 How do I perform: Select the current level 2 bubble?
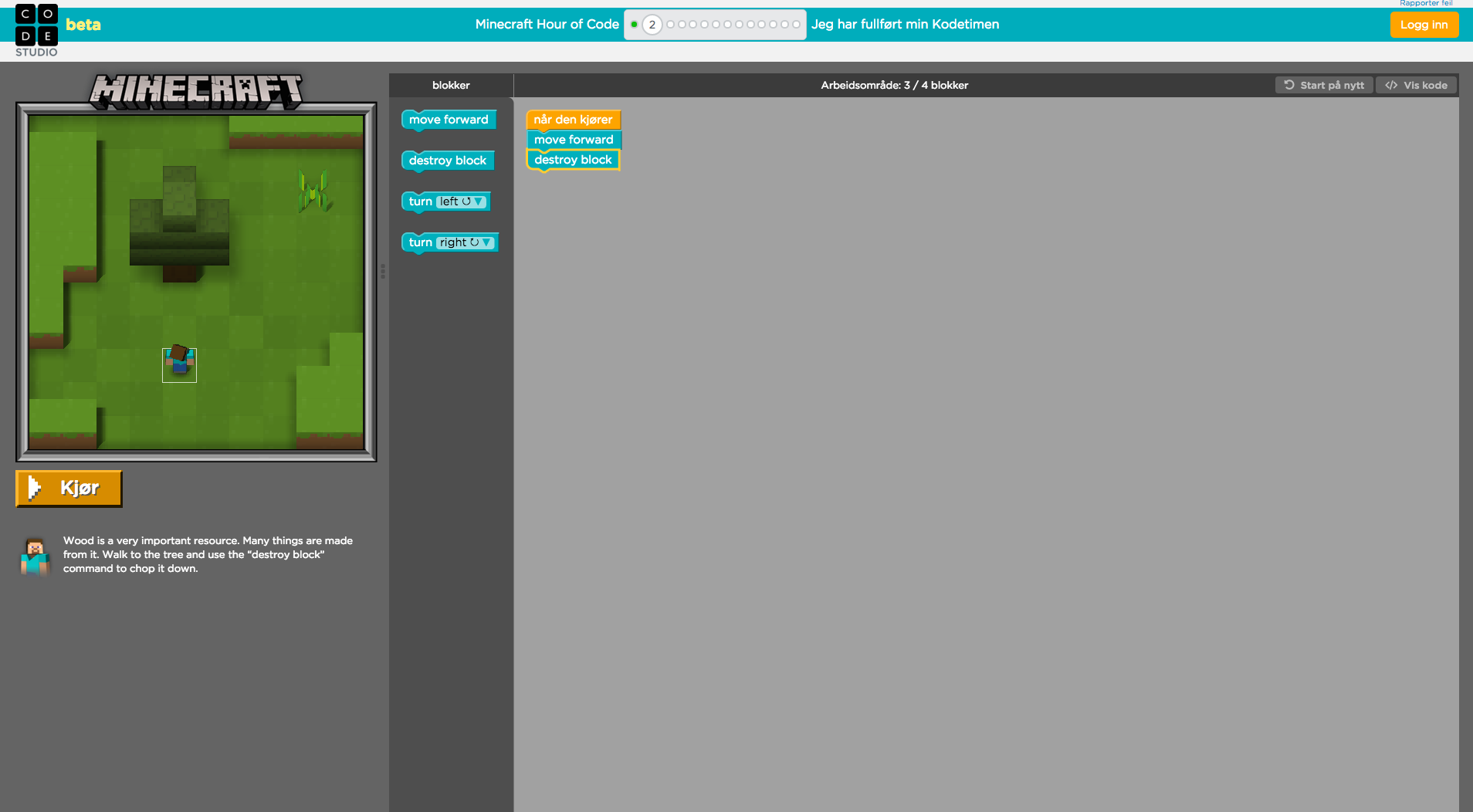click(x=652, y=25)
